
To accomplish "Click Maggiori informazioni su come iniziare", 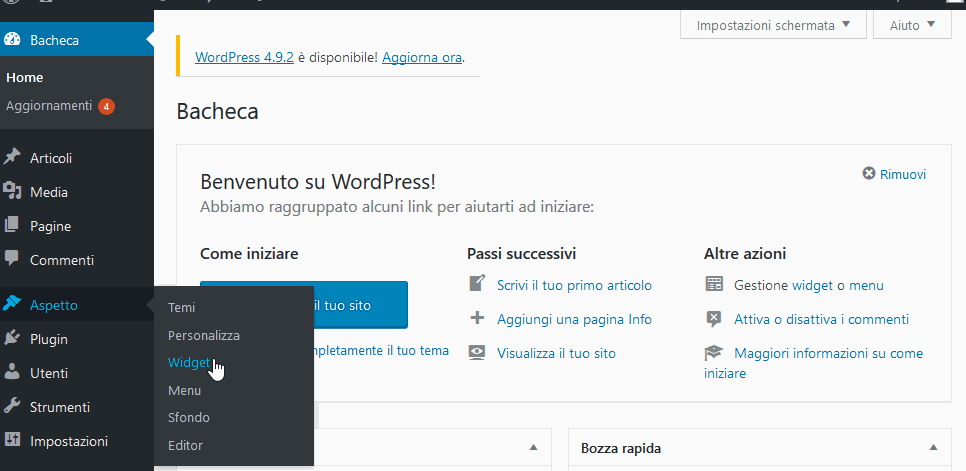I will coord(813,363).
